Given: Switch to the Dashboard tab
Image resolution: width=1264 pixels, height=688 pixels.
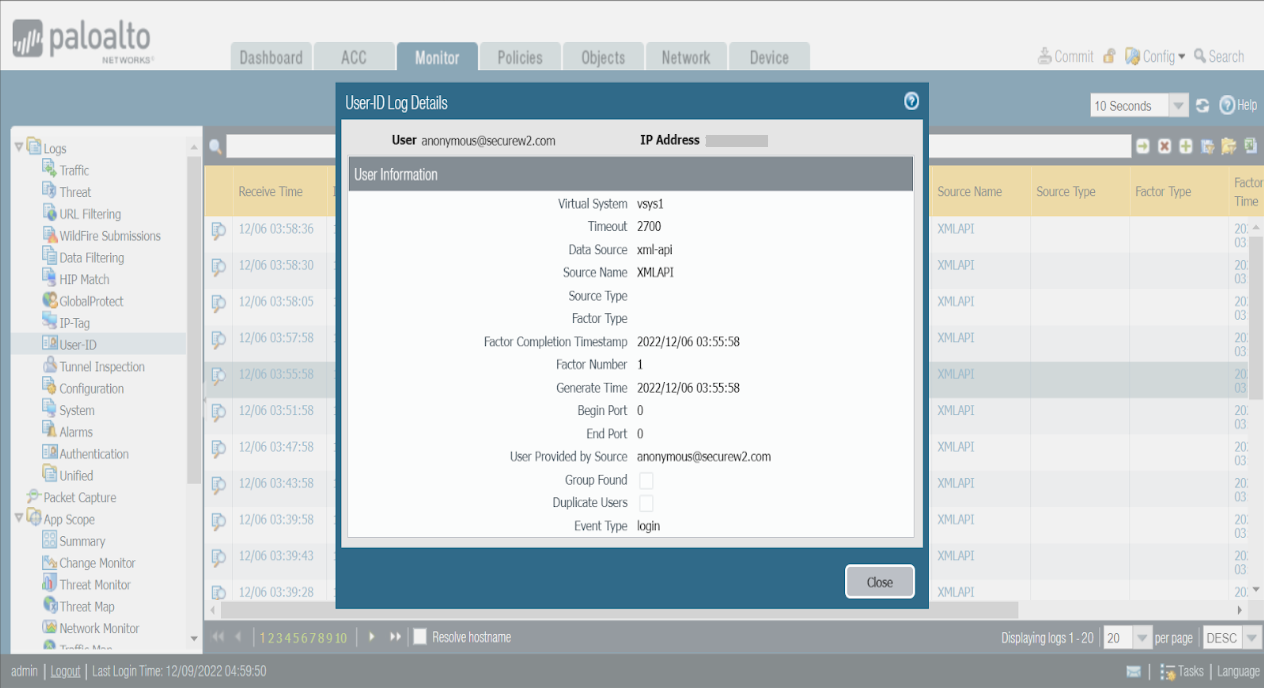Looking at the screenshot, I should (x=271, y=57).
